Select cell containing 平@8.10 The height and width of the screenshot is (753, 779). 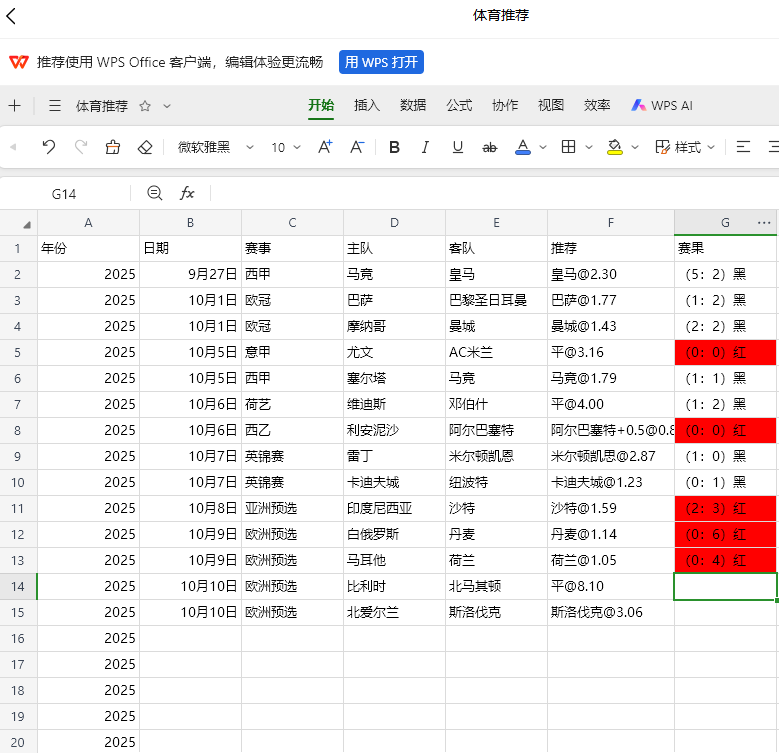610,586
